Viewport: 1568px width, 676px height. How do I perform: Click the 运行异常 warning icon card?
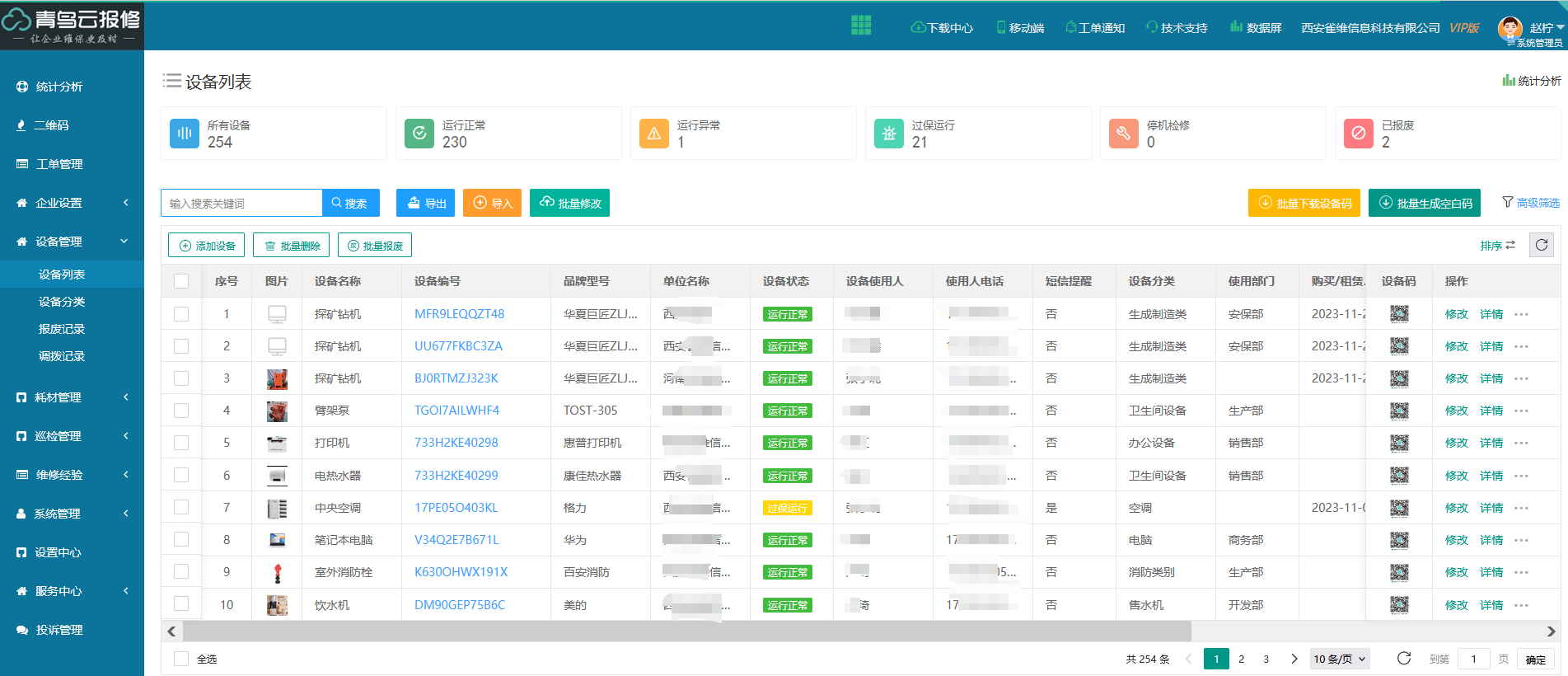(x=653, y=134)
